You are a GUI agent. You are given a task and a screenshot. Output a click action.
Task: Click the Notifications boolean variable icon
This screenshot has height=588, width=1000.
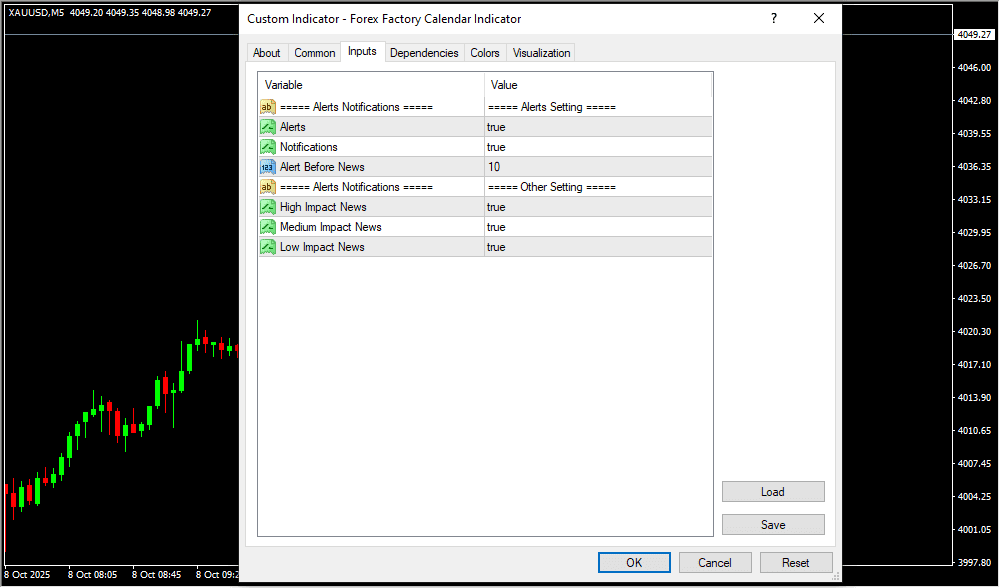coord(267,147)
